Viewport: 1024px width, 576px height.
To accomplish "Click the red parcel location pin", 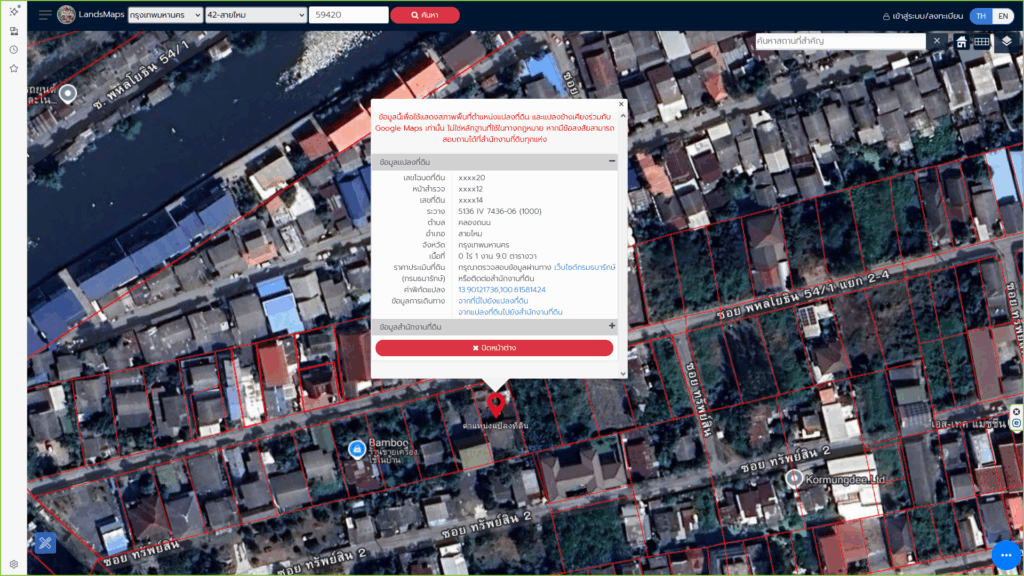I will point(495,405).
